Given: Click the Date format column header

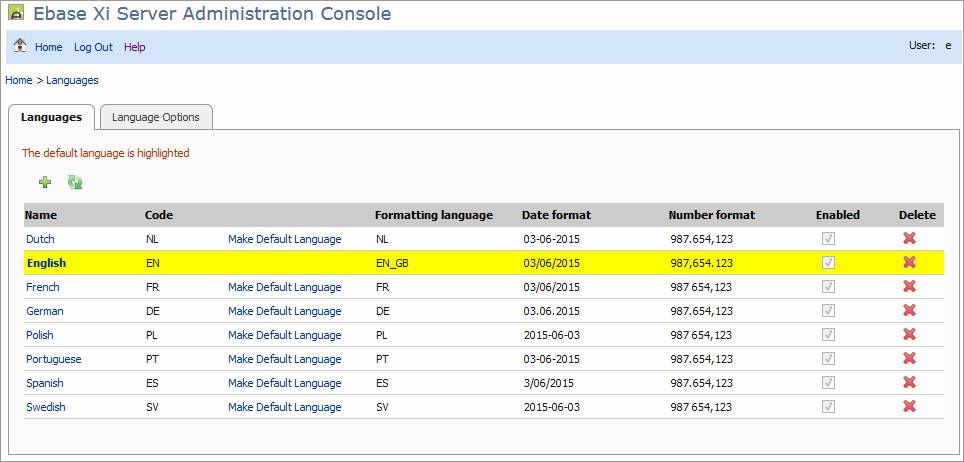Looking at the screenshot, I should tap(556, 215).
